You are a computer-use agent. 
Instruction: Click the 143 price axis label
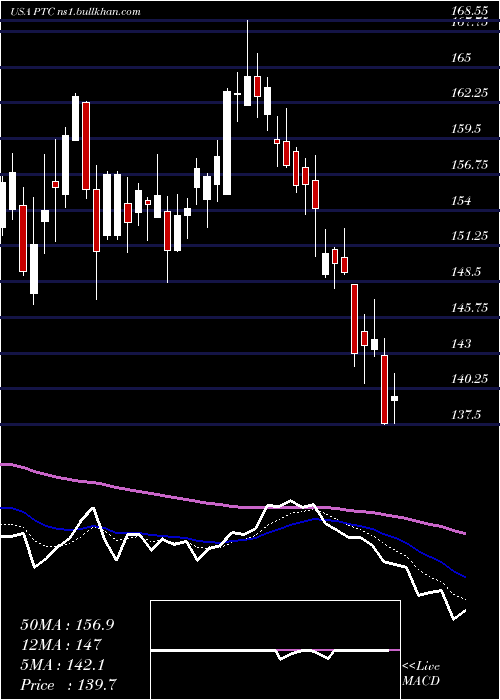(x=461, y=343)
